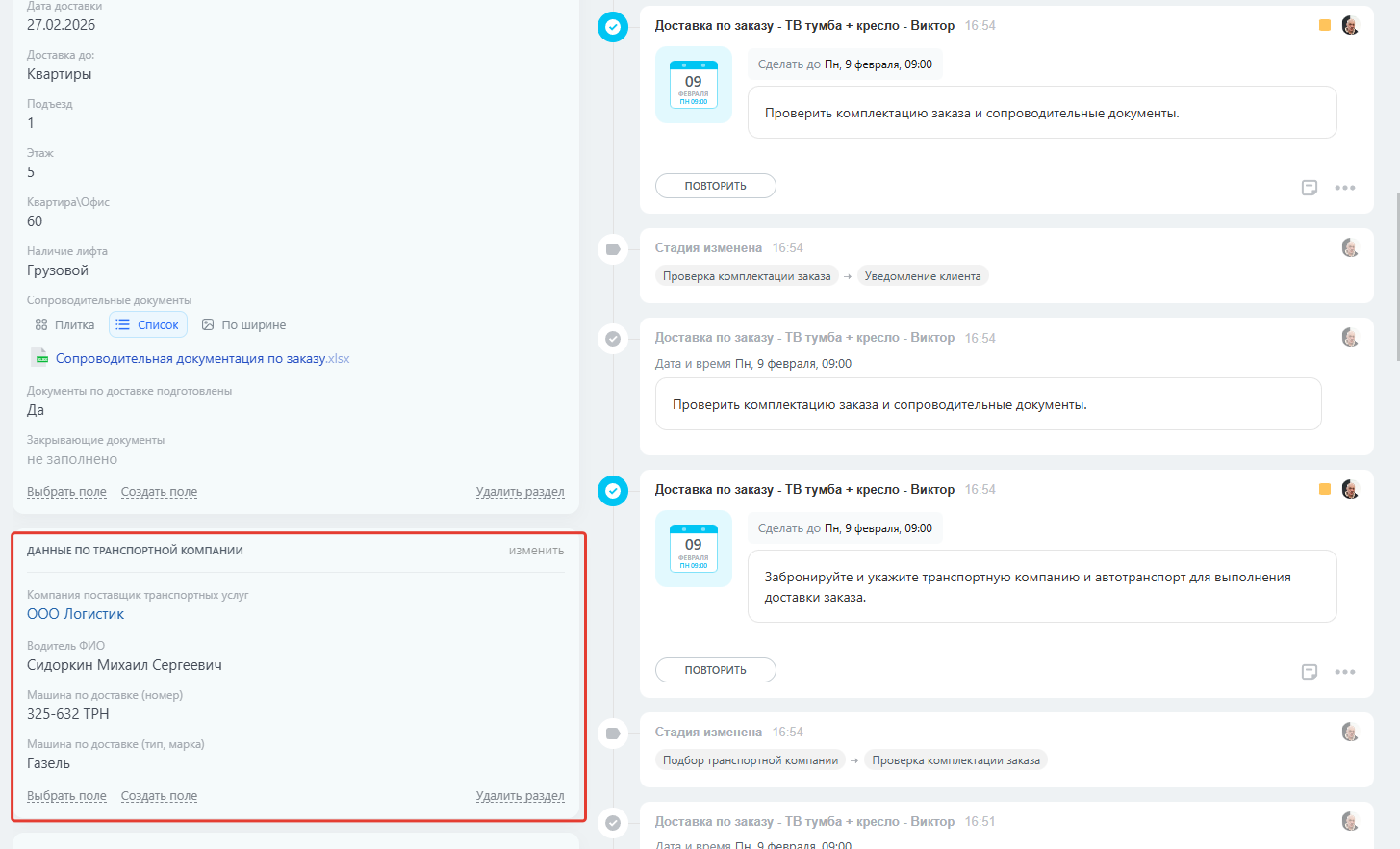Image resolution: width=1400 pixels, height=849 pixels.
Task: Switch documents view to 'Плитка'
Action: pyautogui.click(x=64, y=325)
